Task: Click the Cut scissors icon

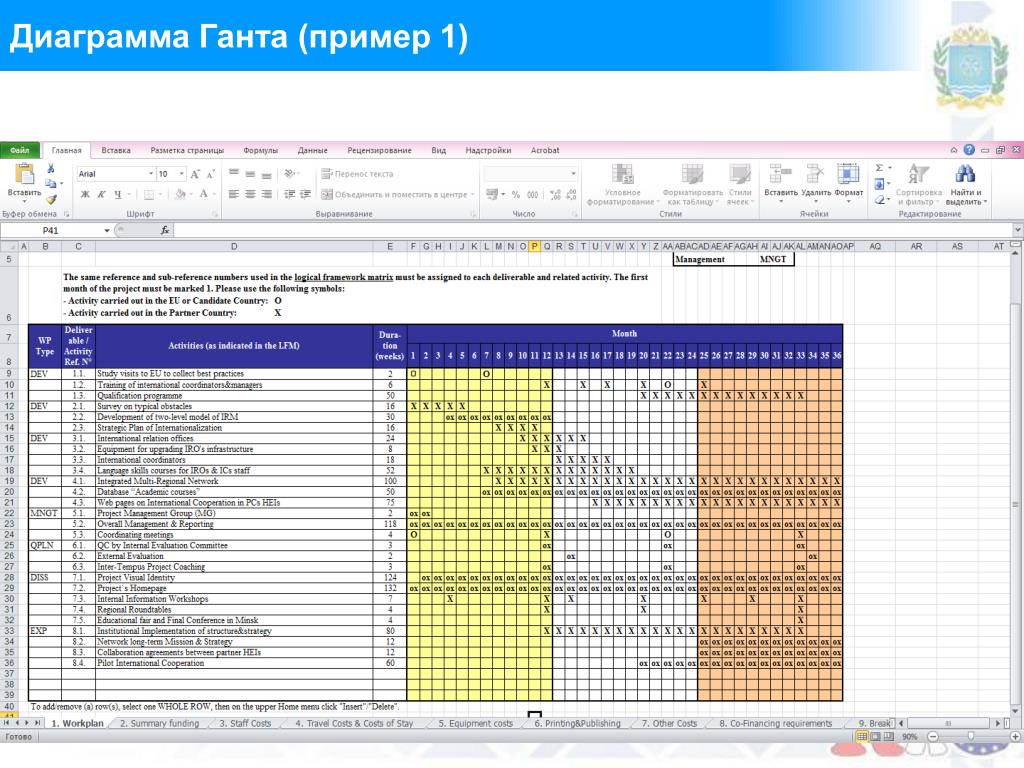Action: click(51, 168)
